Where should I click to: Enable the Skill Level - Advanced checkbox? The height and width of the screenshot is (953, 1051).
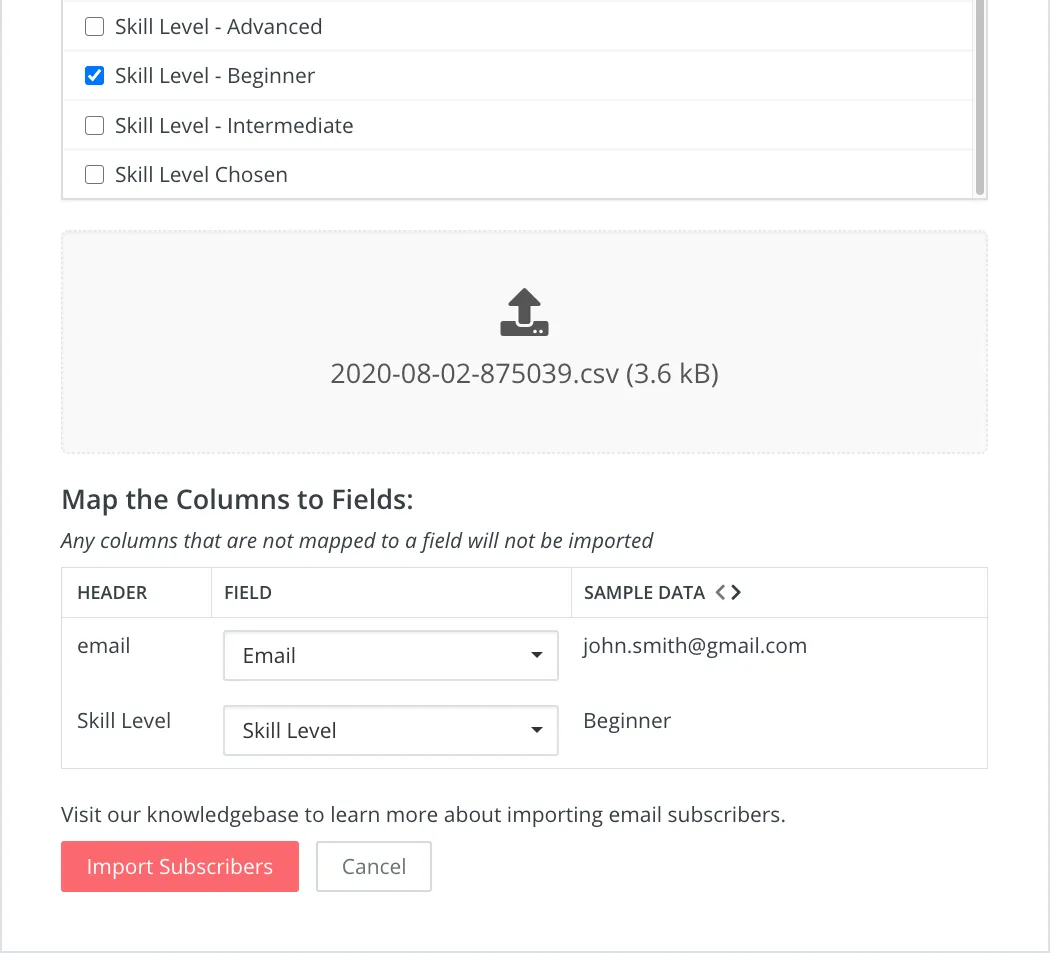pos(94,27)
